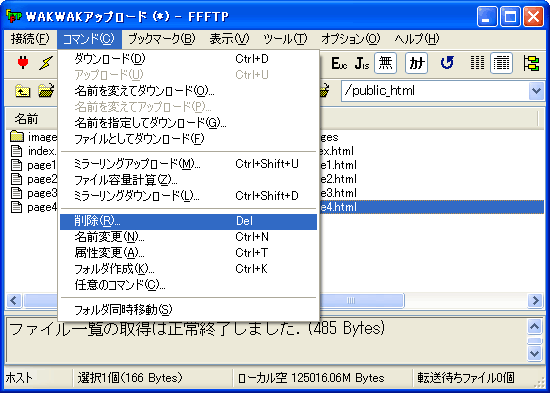
Task: Choose 名前変更(N) rename entry
Action: pos(189,237)
